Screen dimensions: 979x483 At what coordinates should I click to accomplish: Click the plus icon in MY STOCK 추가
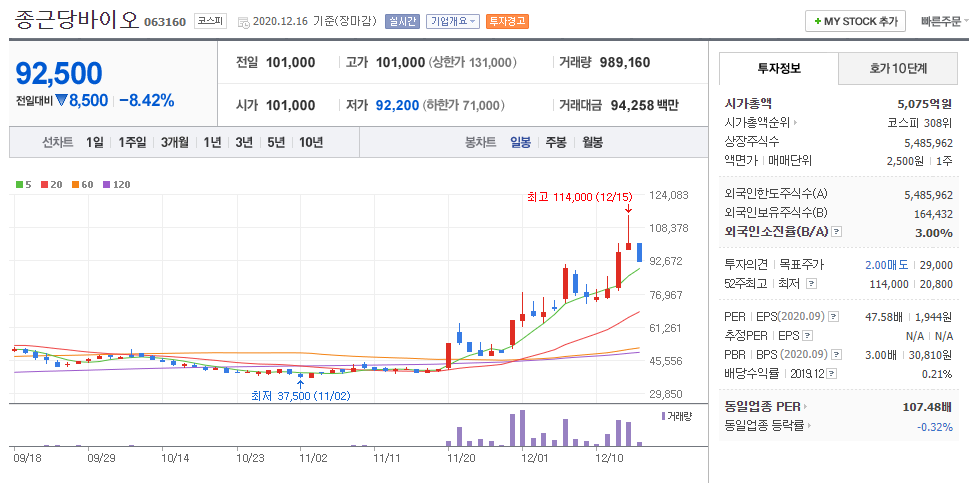click(817, 21)
